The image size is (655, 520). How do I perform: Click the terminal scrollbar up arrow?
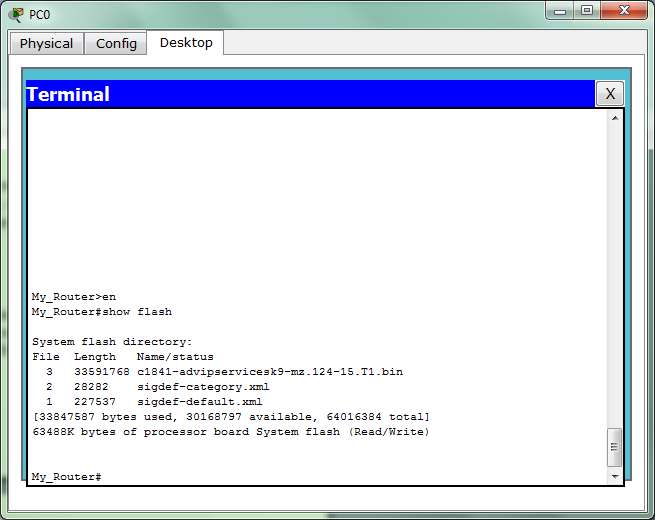[615, 118]
